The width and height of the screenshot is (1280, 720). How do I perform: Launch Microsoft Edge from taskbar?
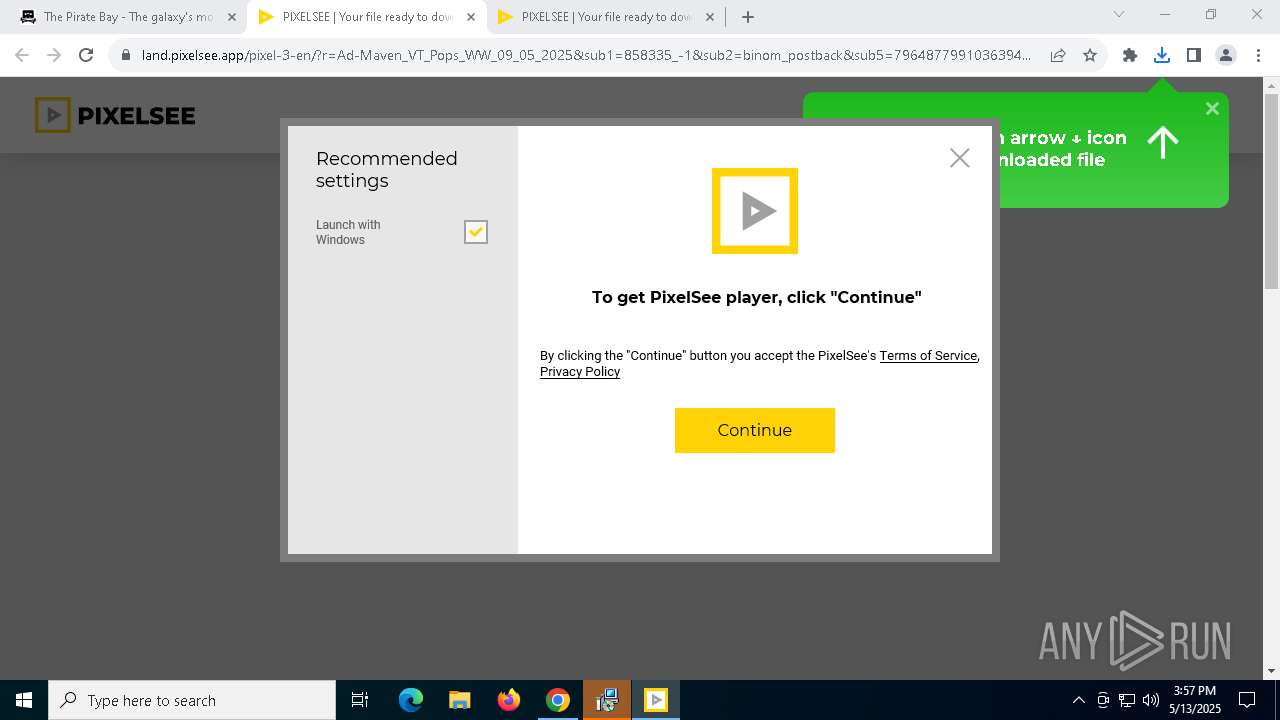(411, 700)
